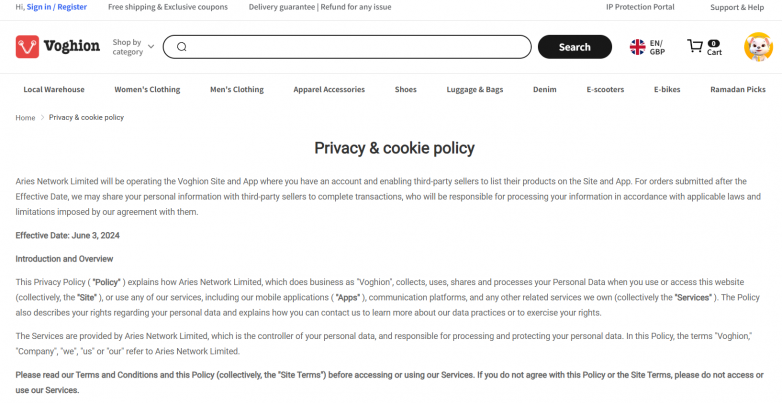Click the UK flag language icon
Image resolution: width=782 pixels, height=403 pixels.
point(637,47)
